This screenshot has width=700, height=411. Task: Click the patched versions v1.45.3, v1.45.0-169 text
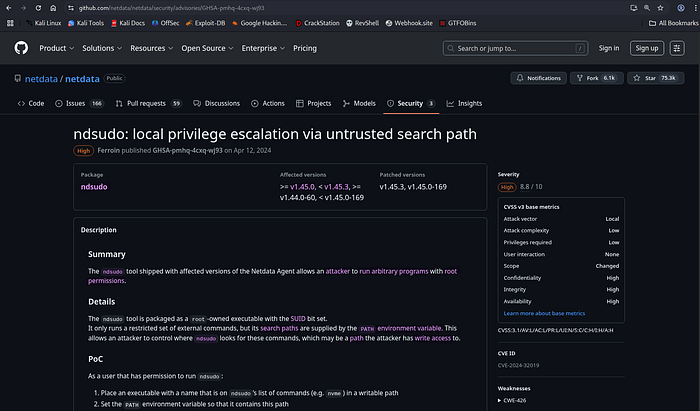tap(413, 187)
